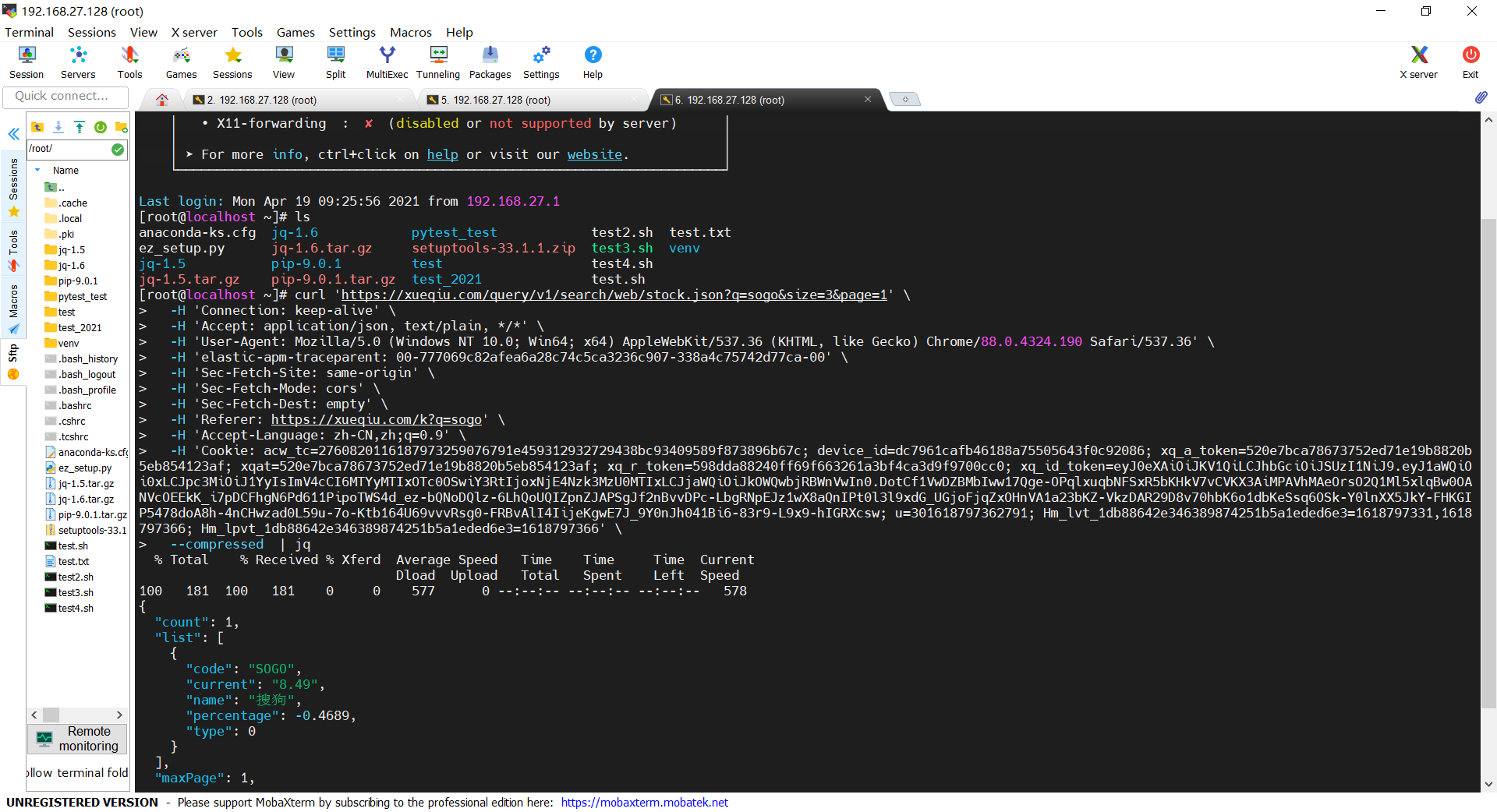Open the View menu
This screenshot has width=1497, height=812.
click(x=143, y=32)
